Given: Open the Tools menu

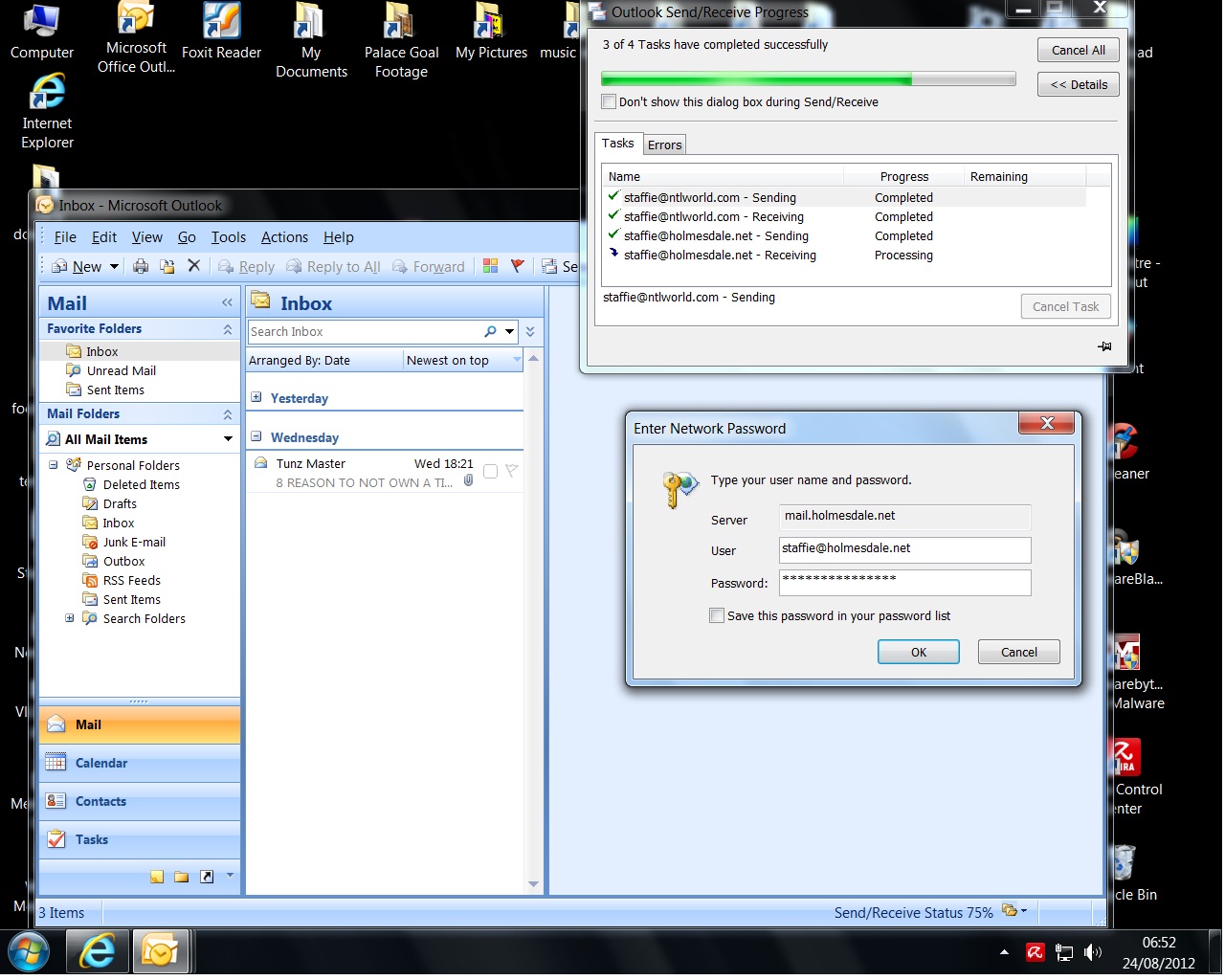Looking at the screenshot, I should coord(228,237).
